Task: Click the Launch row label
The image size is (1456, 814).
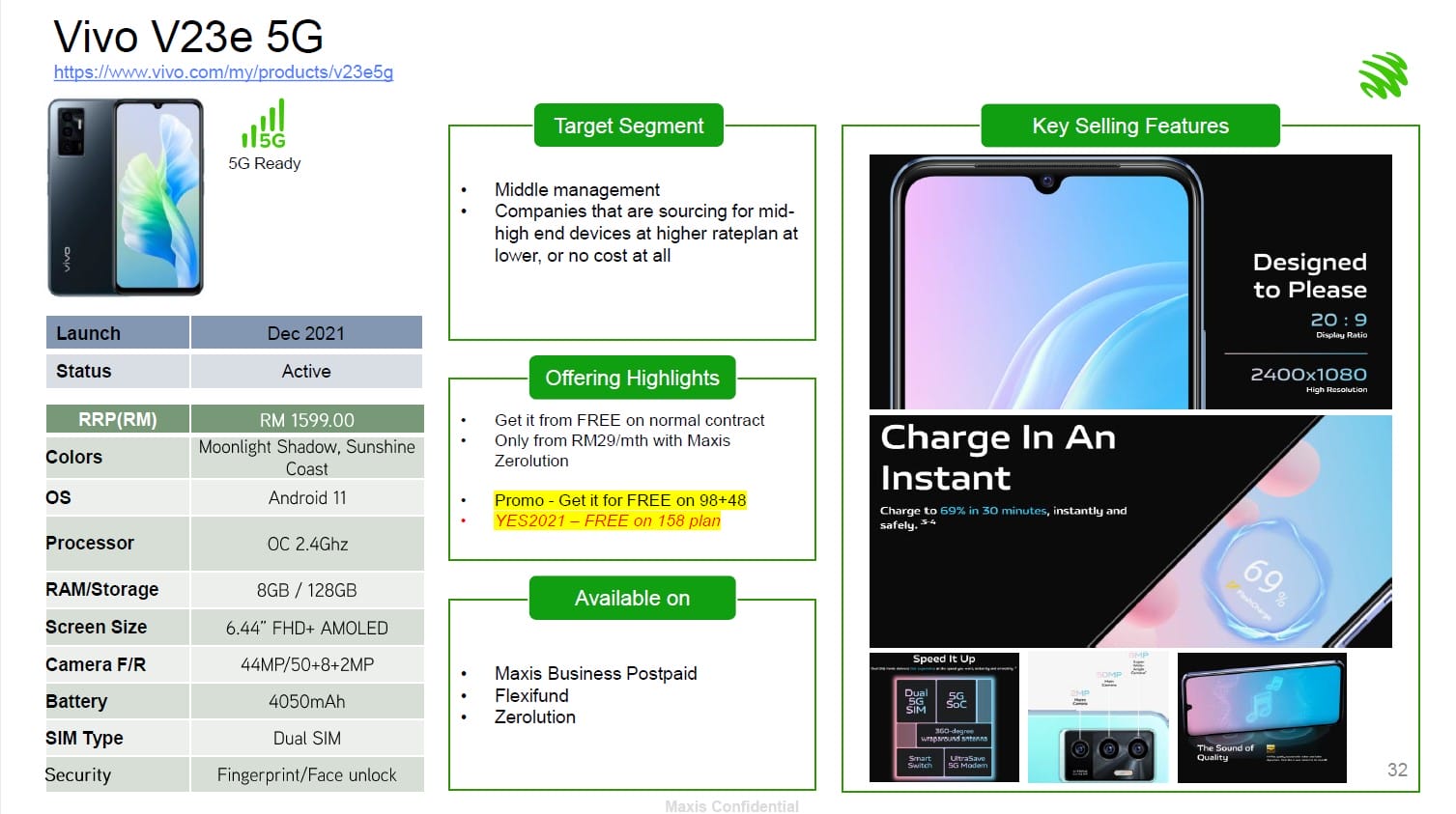Action: (x=88, y=333)
